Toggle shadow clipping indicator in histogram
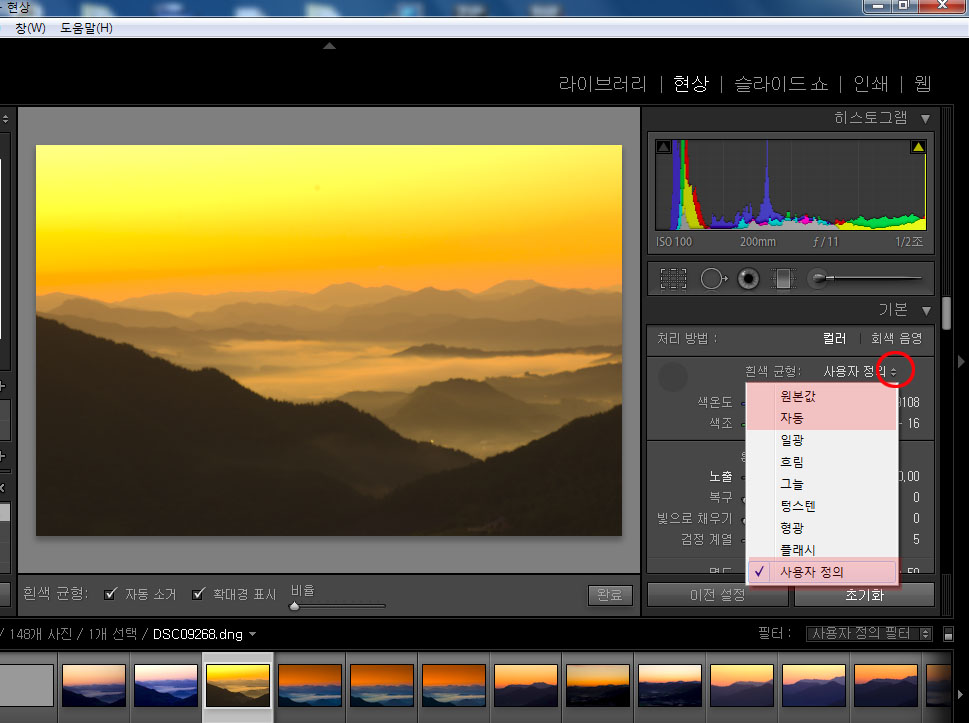Viewport: 969px width, 723px height. 663,148
